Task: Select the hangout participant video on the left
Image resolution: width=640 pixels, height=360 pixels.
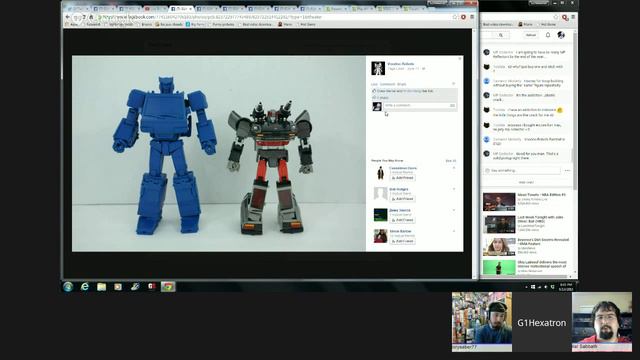Action: pos(482,322)
